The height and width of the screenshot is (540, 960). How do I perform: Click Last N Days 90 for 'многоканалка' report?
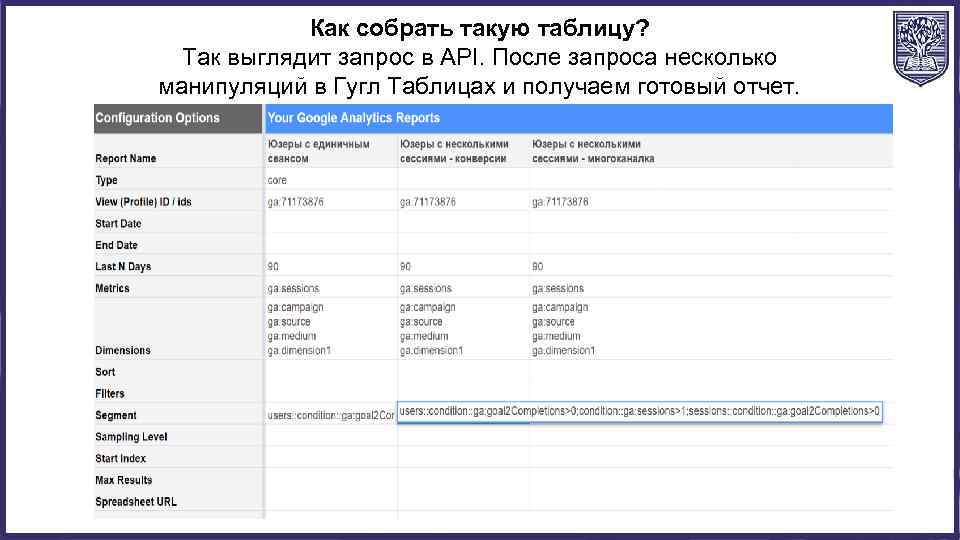coord(538,266)
